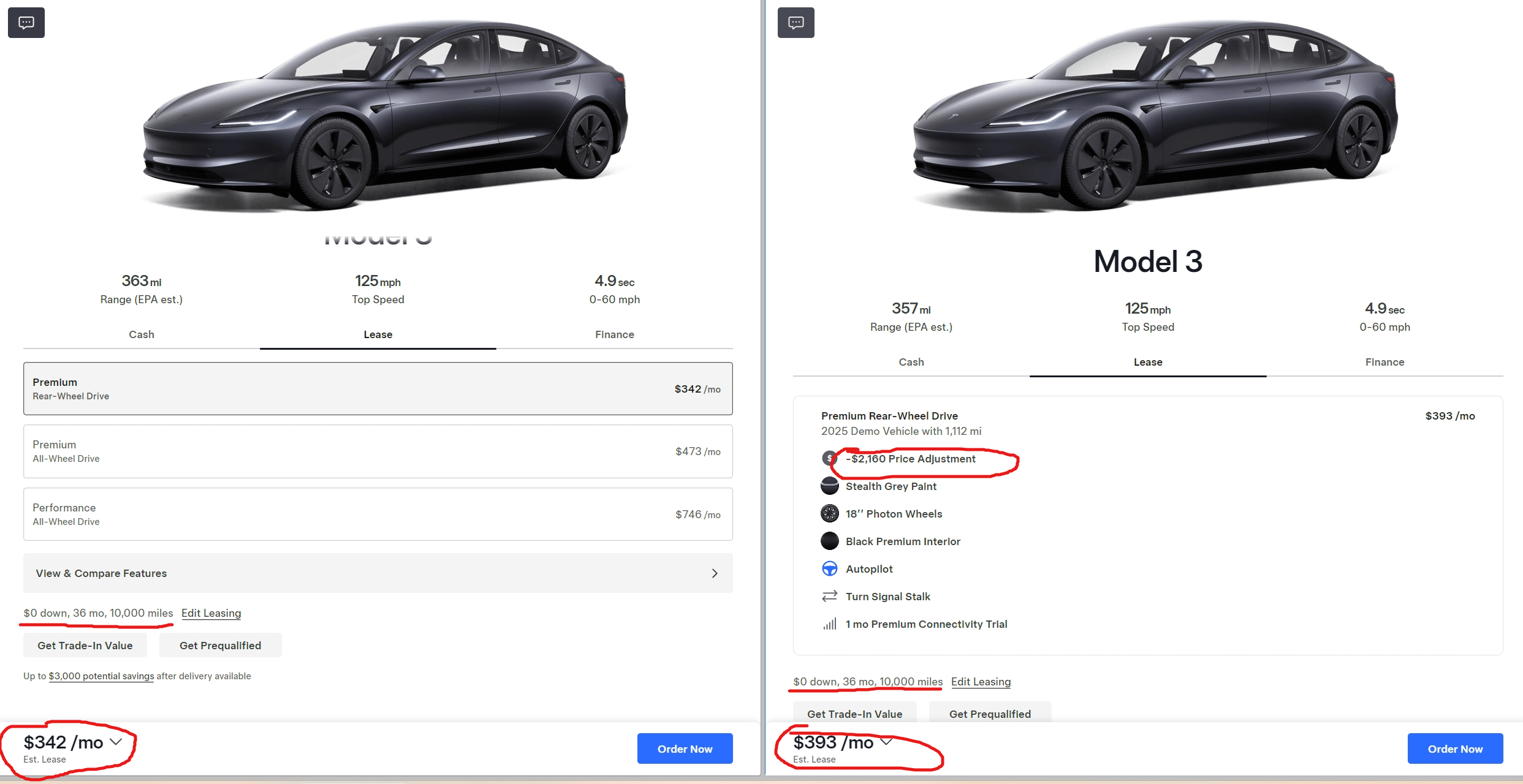Click the Autopilot steering wheel icon
The image size is (1523, 784).
(x=829, y=569)
